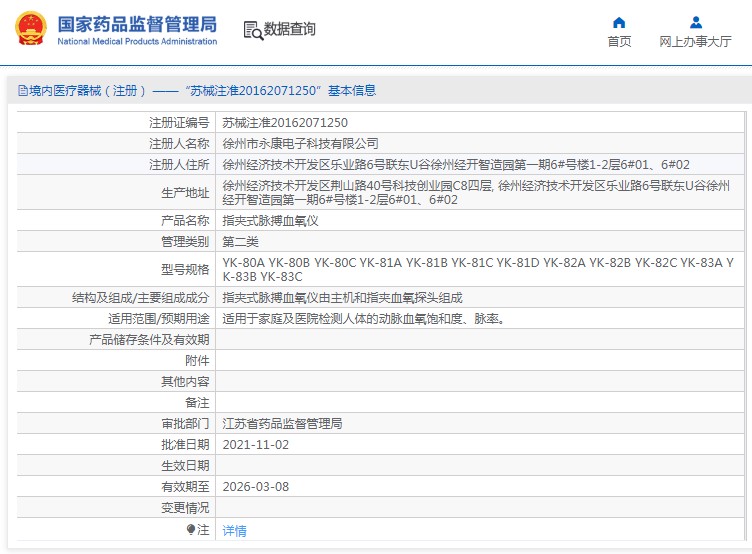Click the 有效期至 row label

point(185,487)
